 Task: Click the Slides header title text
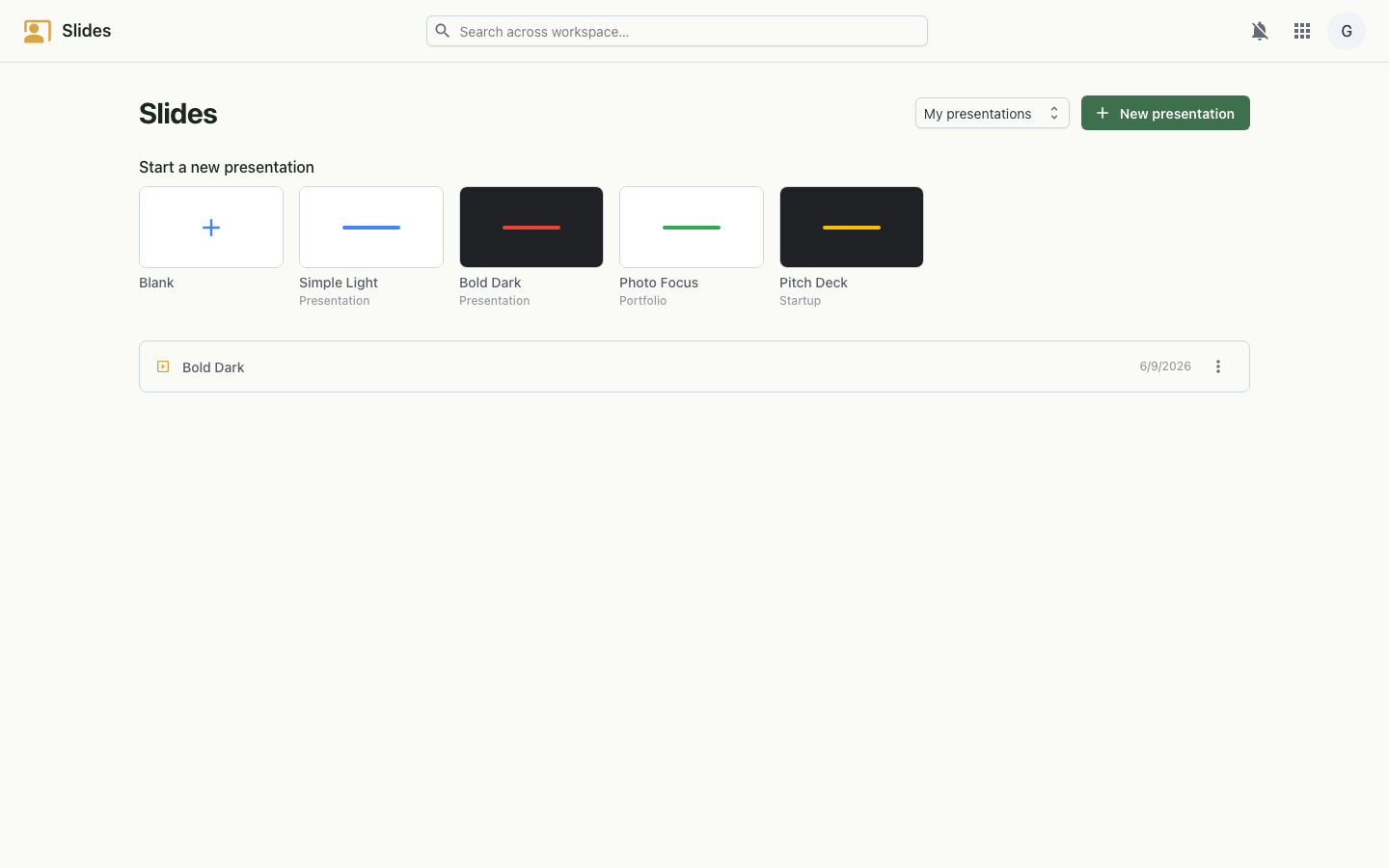(86, 31)
